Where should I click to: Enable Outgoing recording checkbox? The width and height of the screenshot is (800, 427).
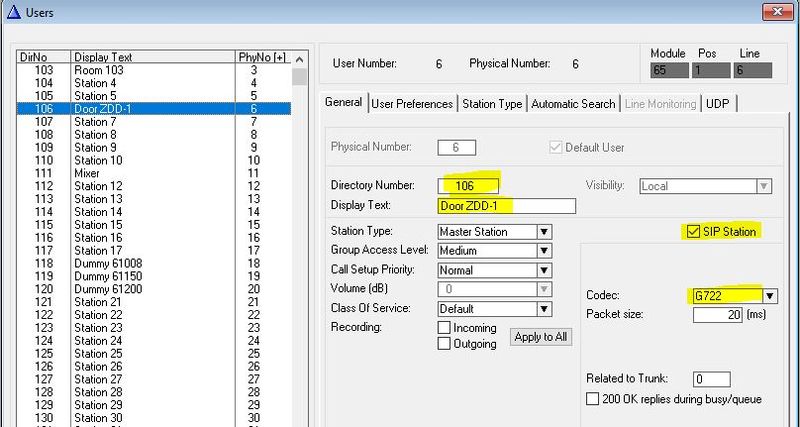pyautogui.click(x=444, y=343)
